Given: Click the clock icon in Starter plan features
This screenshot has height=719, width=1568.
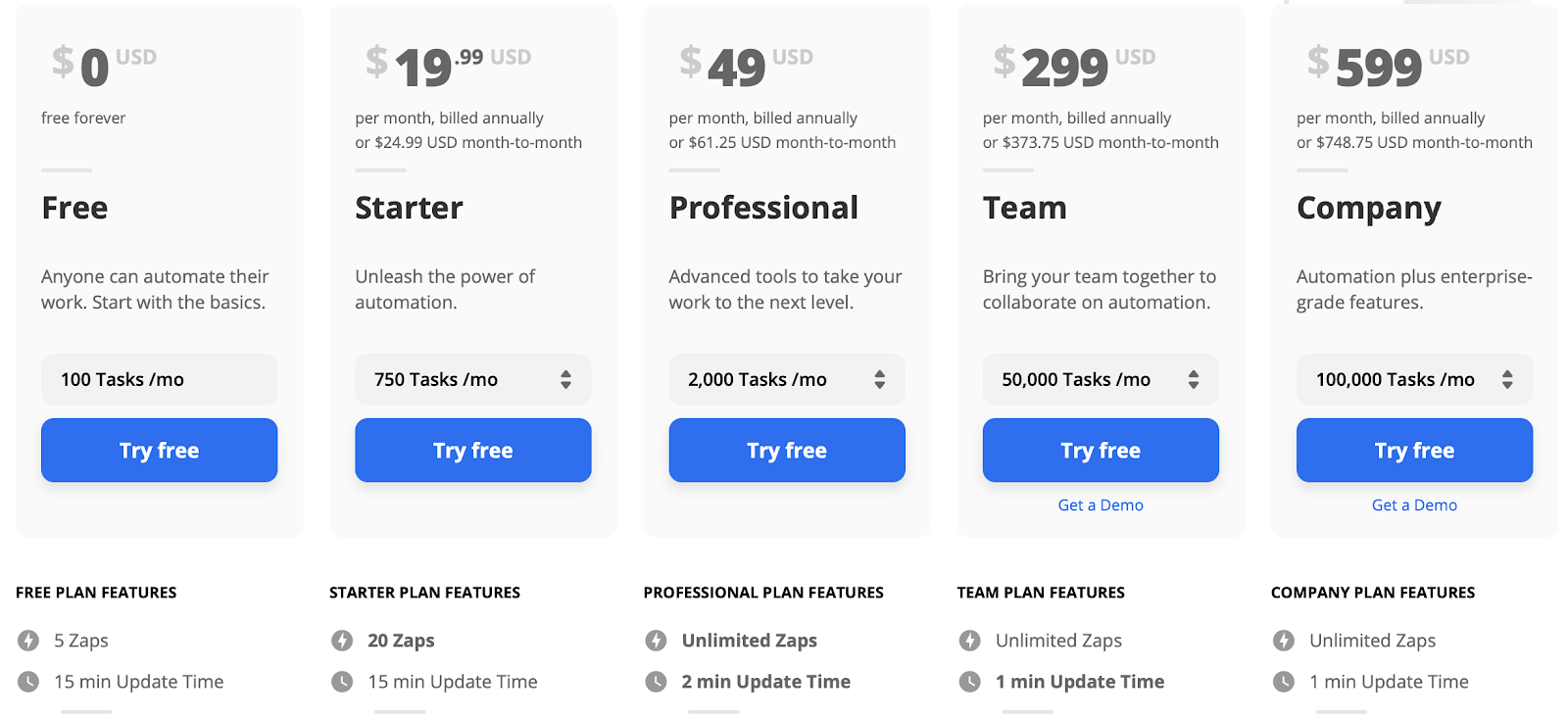Looking at the screenshot, I should tap(341, 681).
